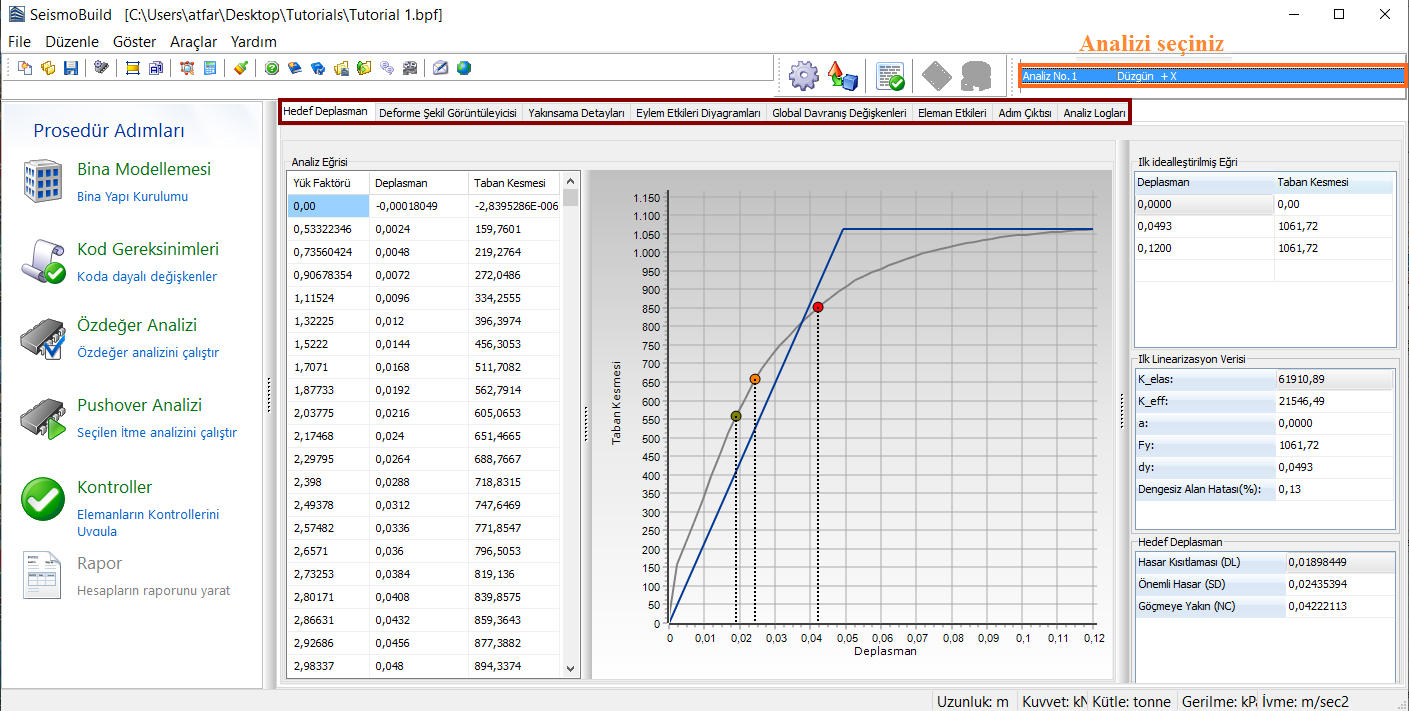This screenshot has width=1409, height=711.
Task: Click the green help question mark icon
Action: [272, 68]
